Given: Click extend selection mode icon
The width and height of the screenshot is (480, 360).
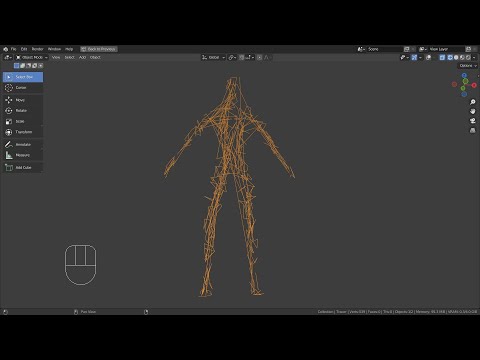Looking at the screenshot, I should (22, 66).
